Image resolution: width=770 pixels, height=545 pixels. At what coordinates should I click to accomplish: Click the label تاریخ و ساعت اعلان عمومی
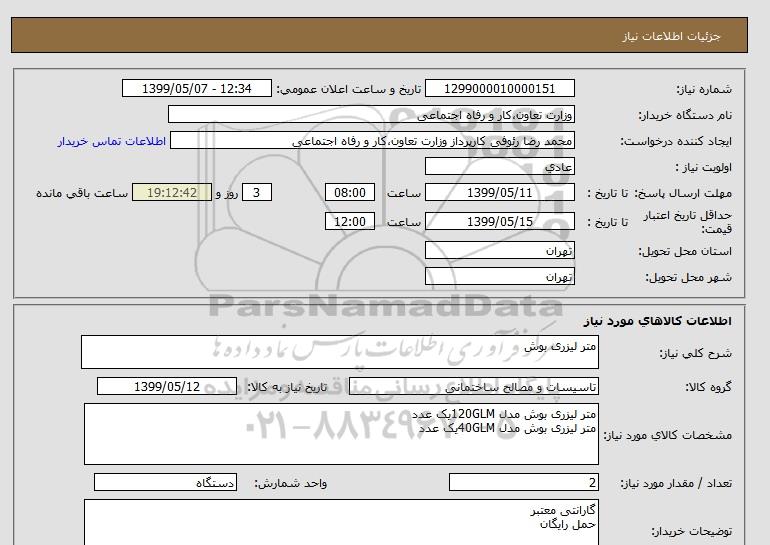[x=349, y=89]
